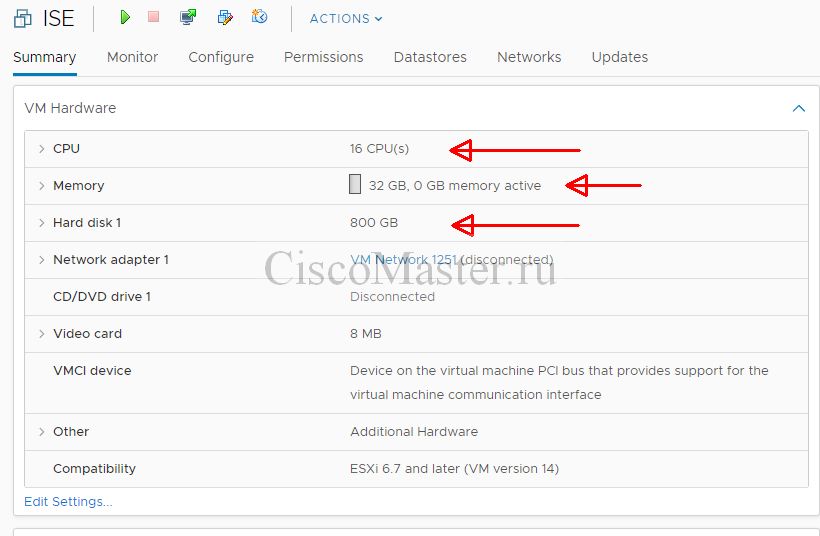The image size is (820, 536).
Task: Click the Hard disk 1 label
Action: click(x=87, y=223)
